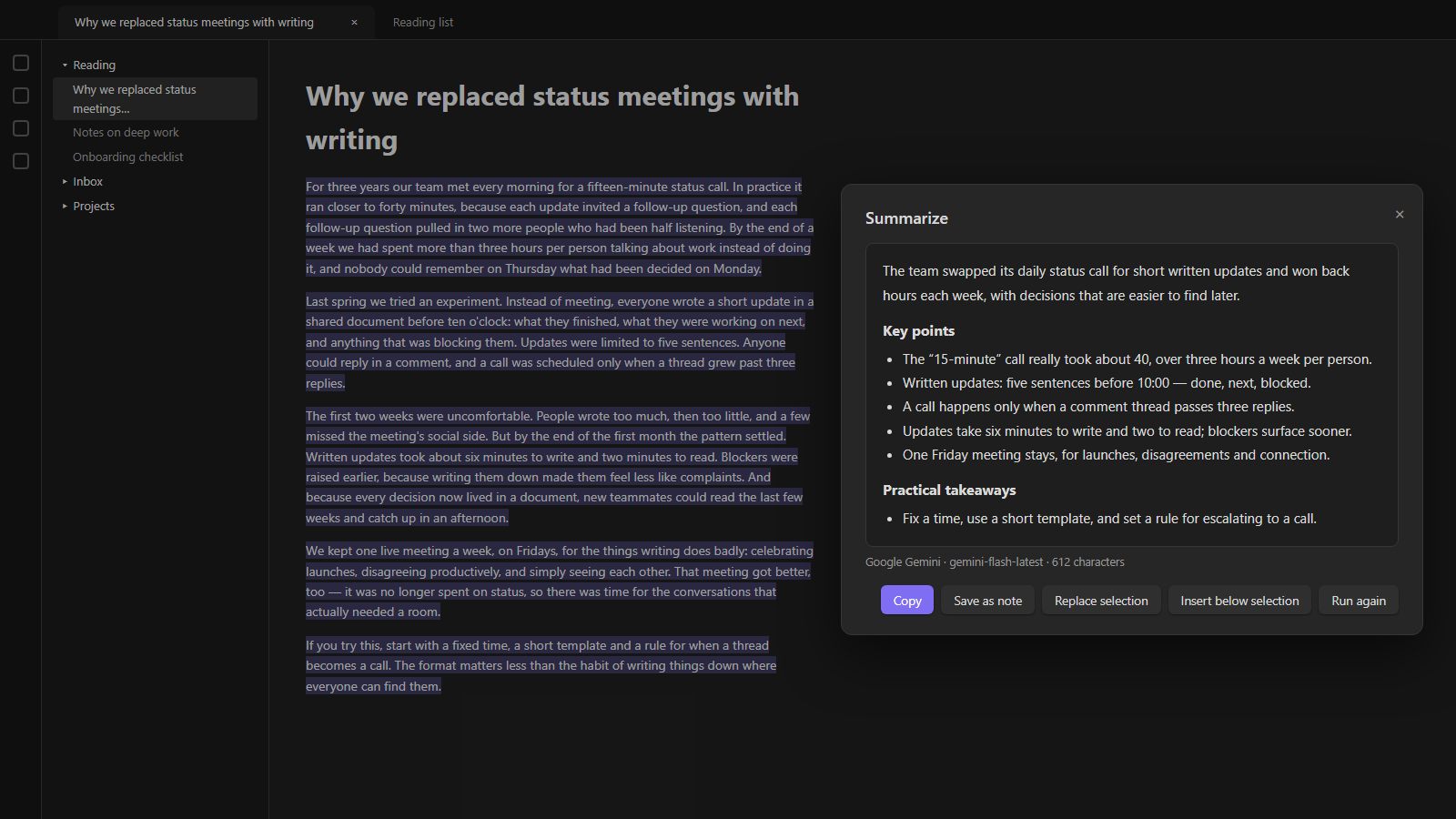Viewport: 1456px width, 819px height.
Task: Click the summary sentence 'The team swapped its daily status call'
Action: coord(1116,283)
